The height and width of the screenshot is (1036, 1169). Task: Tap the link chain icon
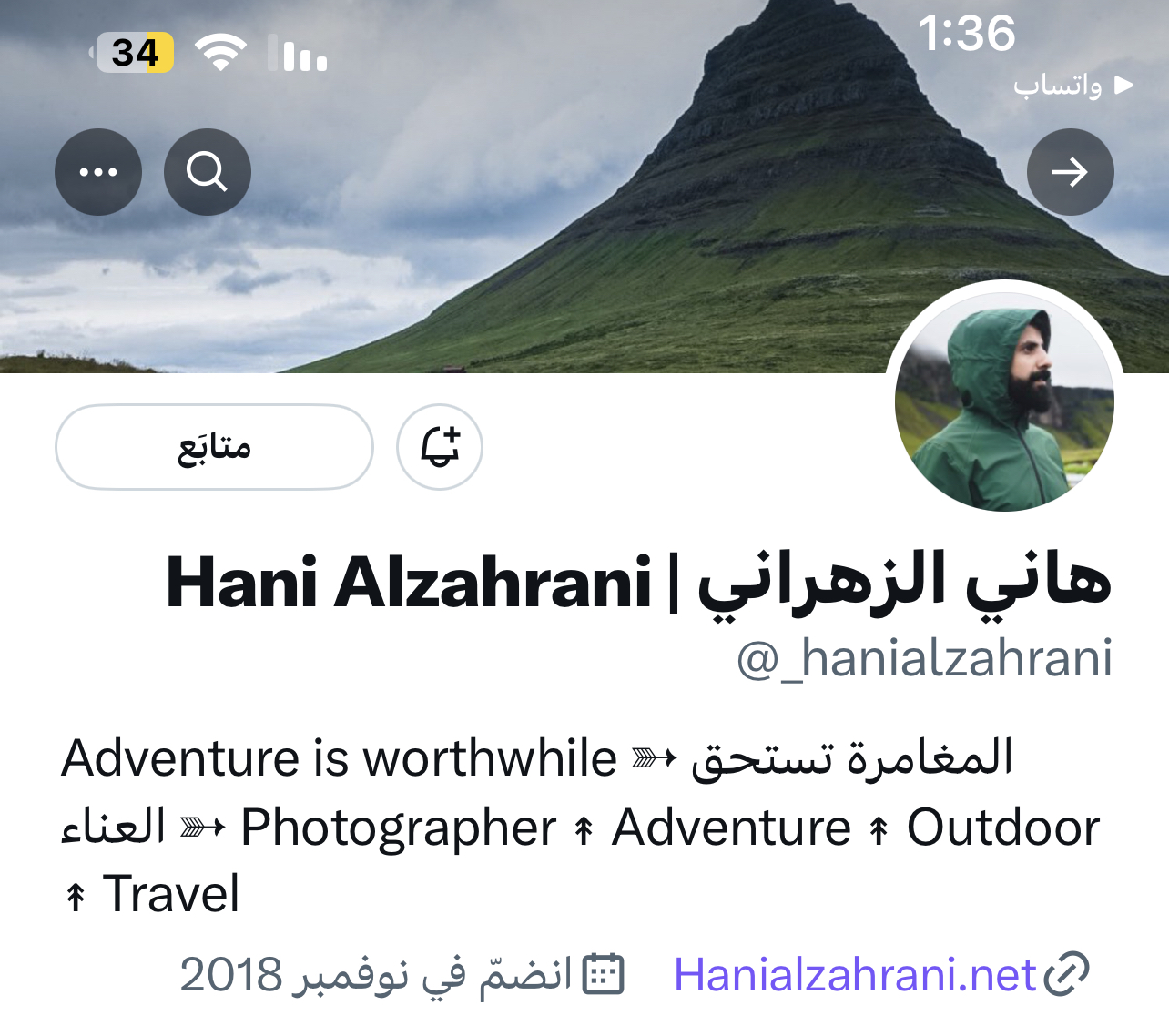pos(1066,974)
